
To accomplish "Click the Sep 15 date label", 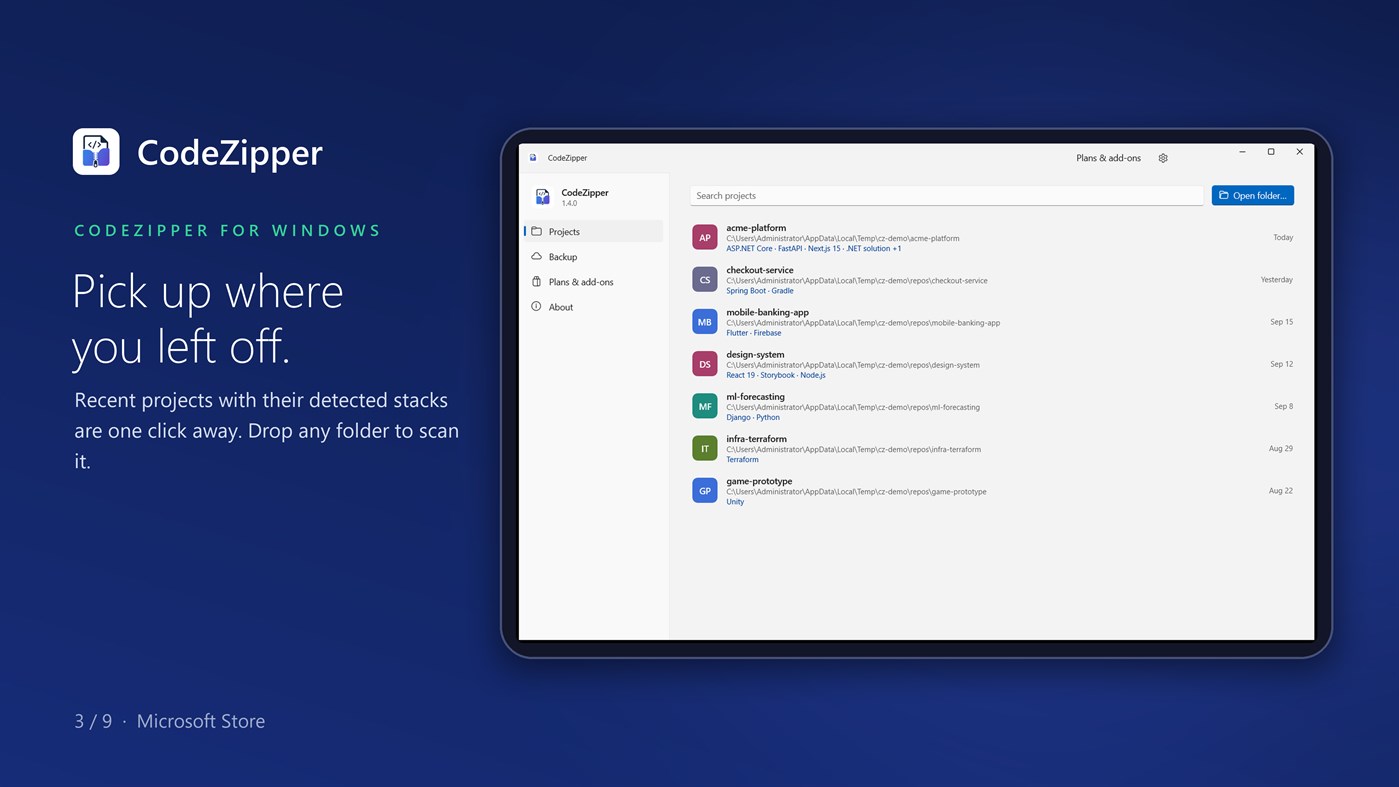I will (x=1282, y=322).
